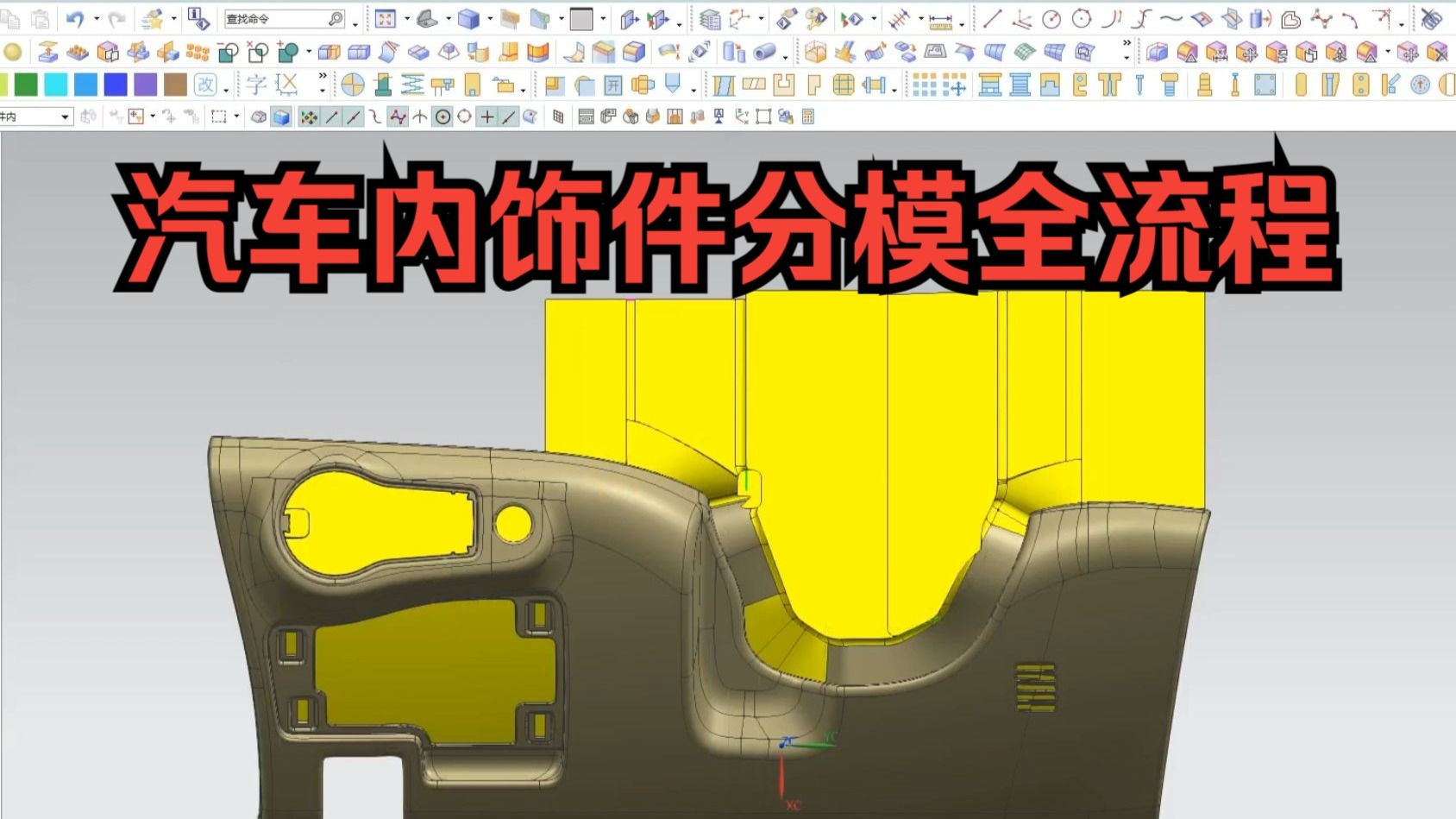Toggle Midpoint snapping
This screenshot has height=819, width=1456.
coord(354,117)
